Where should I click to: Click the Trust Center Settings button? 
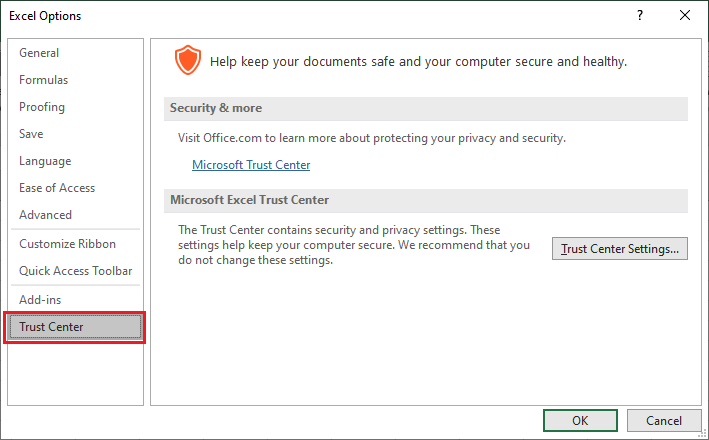point(620,249)
